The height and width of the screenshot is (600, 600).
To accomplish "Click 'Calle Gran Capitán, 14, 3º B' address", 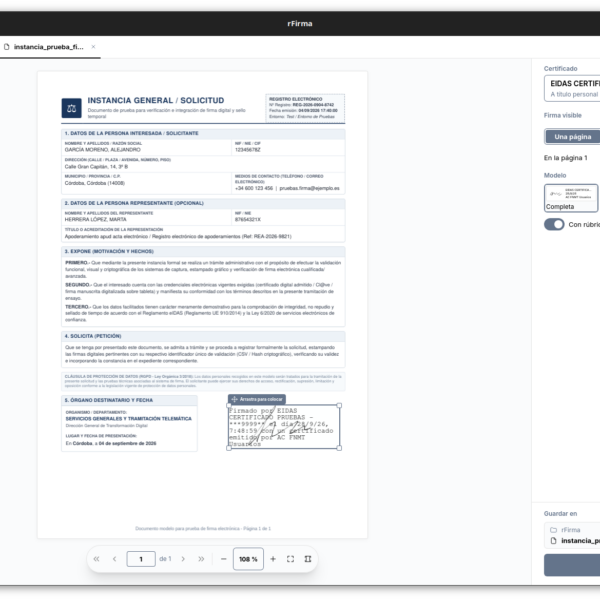I will 96,166.
